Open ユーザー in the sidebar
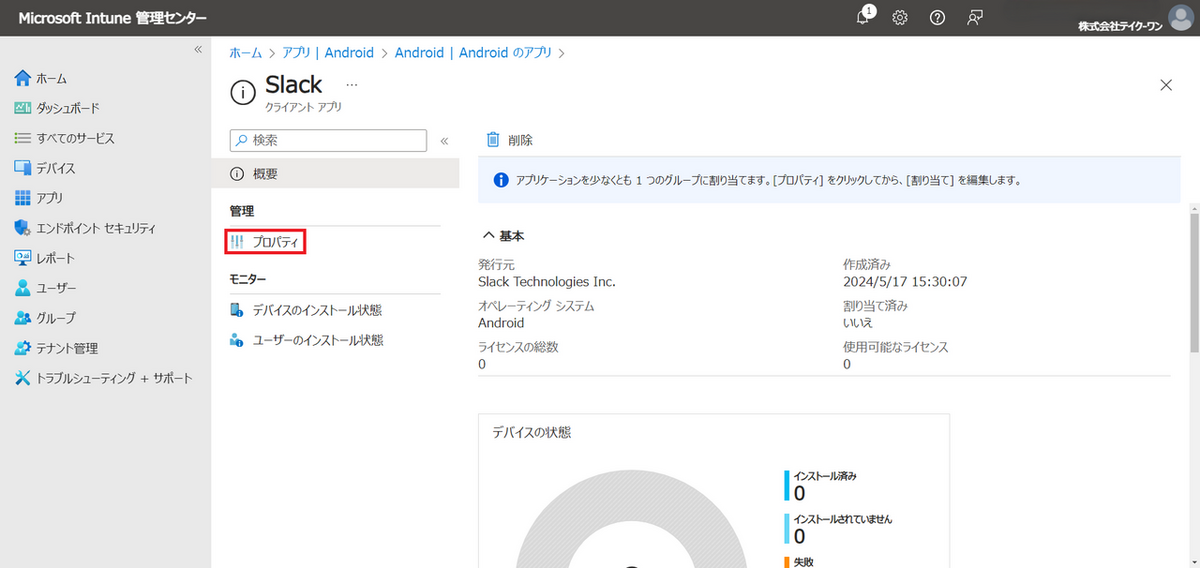Viewport: 1200px width, 568px height. [46, 288]
